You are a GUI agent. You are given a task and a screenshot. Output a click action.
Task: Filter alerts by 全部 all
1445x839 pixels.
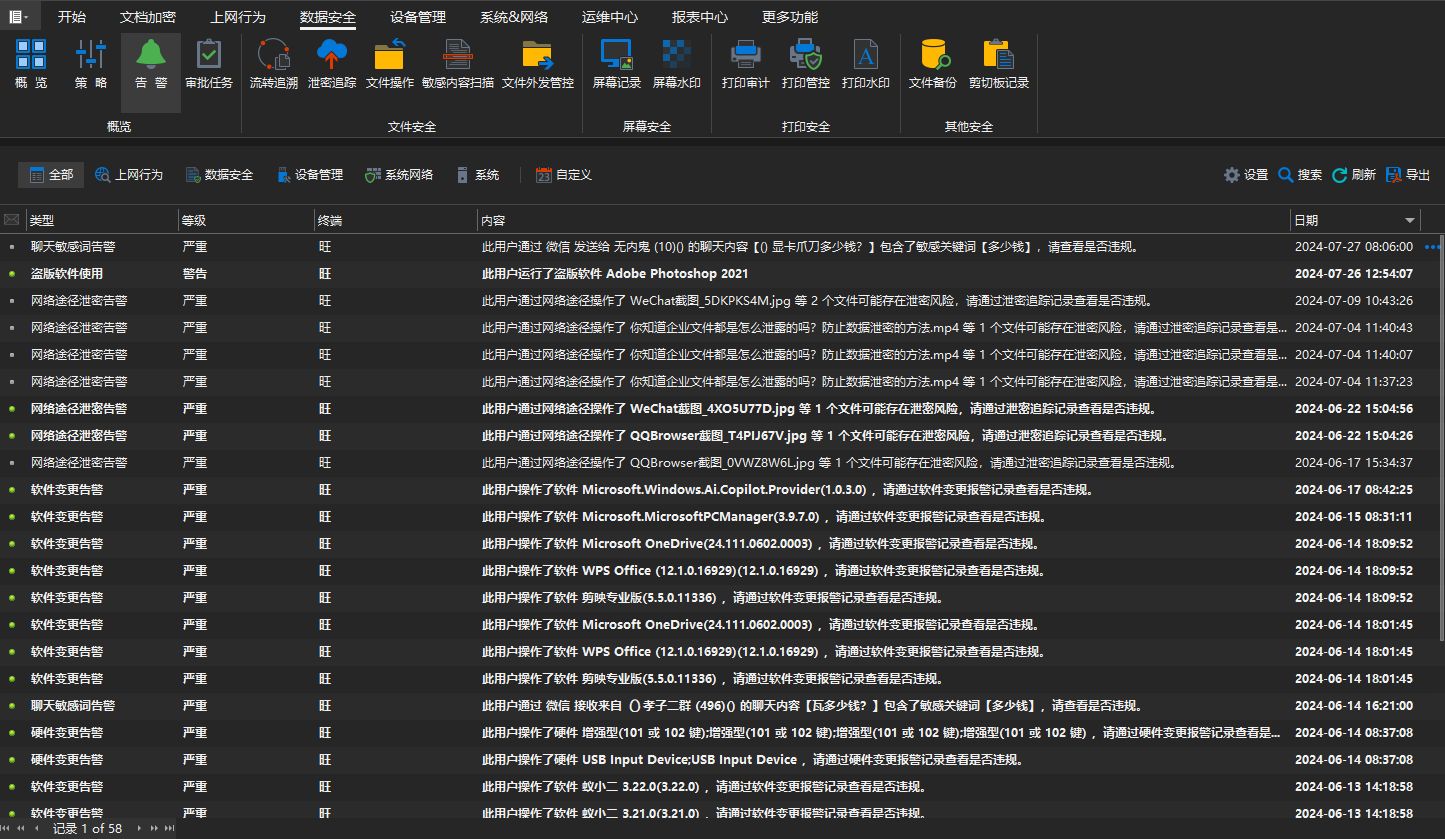pyautogui.click(x=51, y=175)
